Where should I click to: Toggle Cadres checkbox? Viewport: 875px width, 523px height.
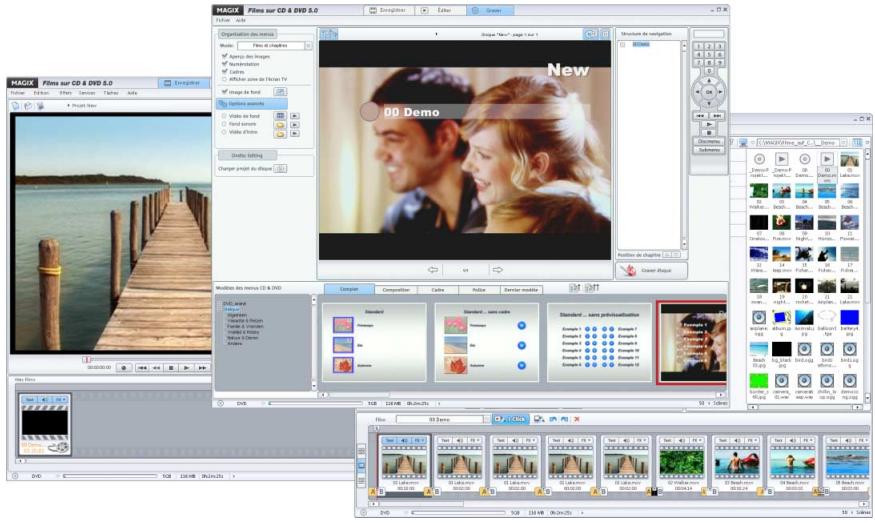(x=224, y=71)
